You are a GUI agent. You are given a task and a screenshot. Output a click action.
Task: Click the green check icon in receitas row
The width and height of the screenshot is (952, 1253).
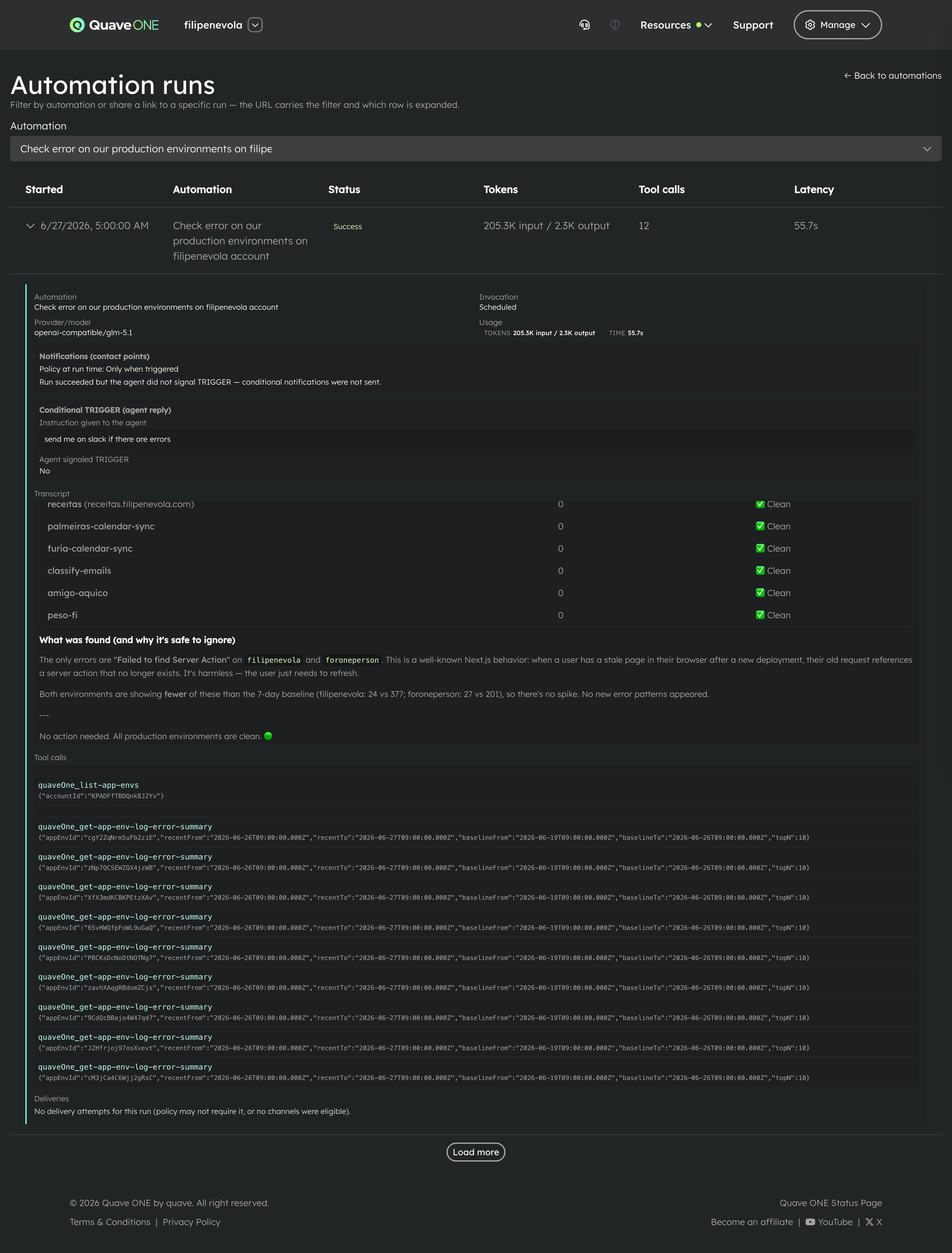tap(760, 504)
